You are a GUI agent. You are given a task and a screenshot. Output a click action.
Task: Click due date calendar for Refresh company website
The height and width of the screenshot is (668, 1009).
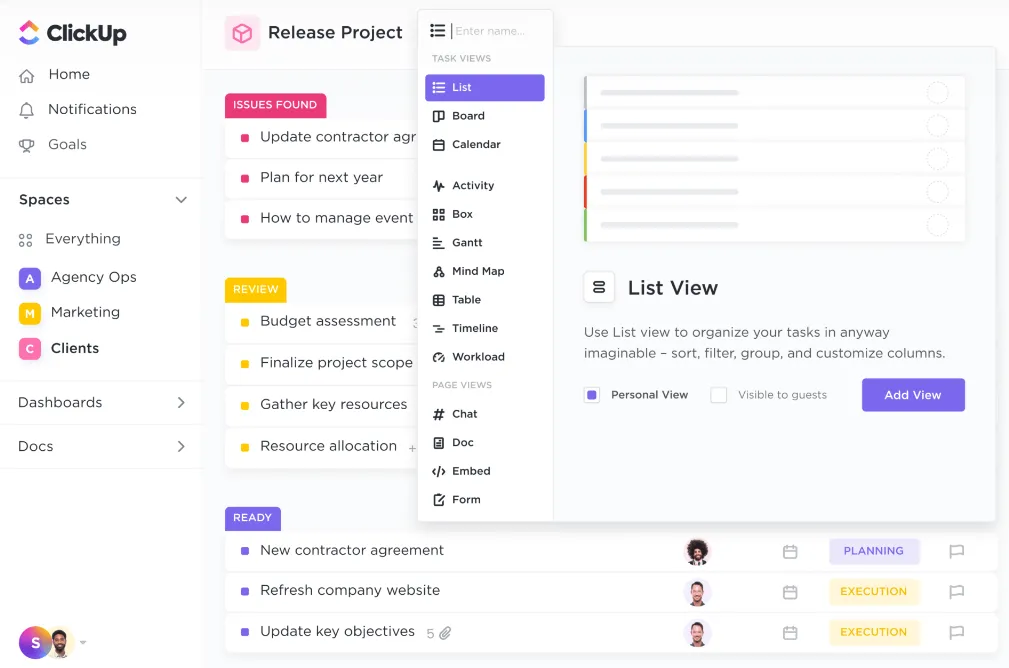pyautogui.click(x=790, y=592)
